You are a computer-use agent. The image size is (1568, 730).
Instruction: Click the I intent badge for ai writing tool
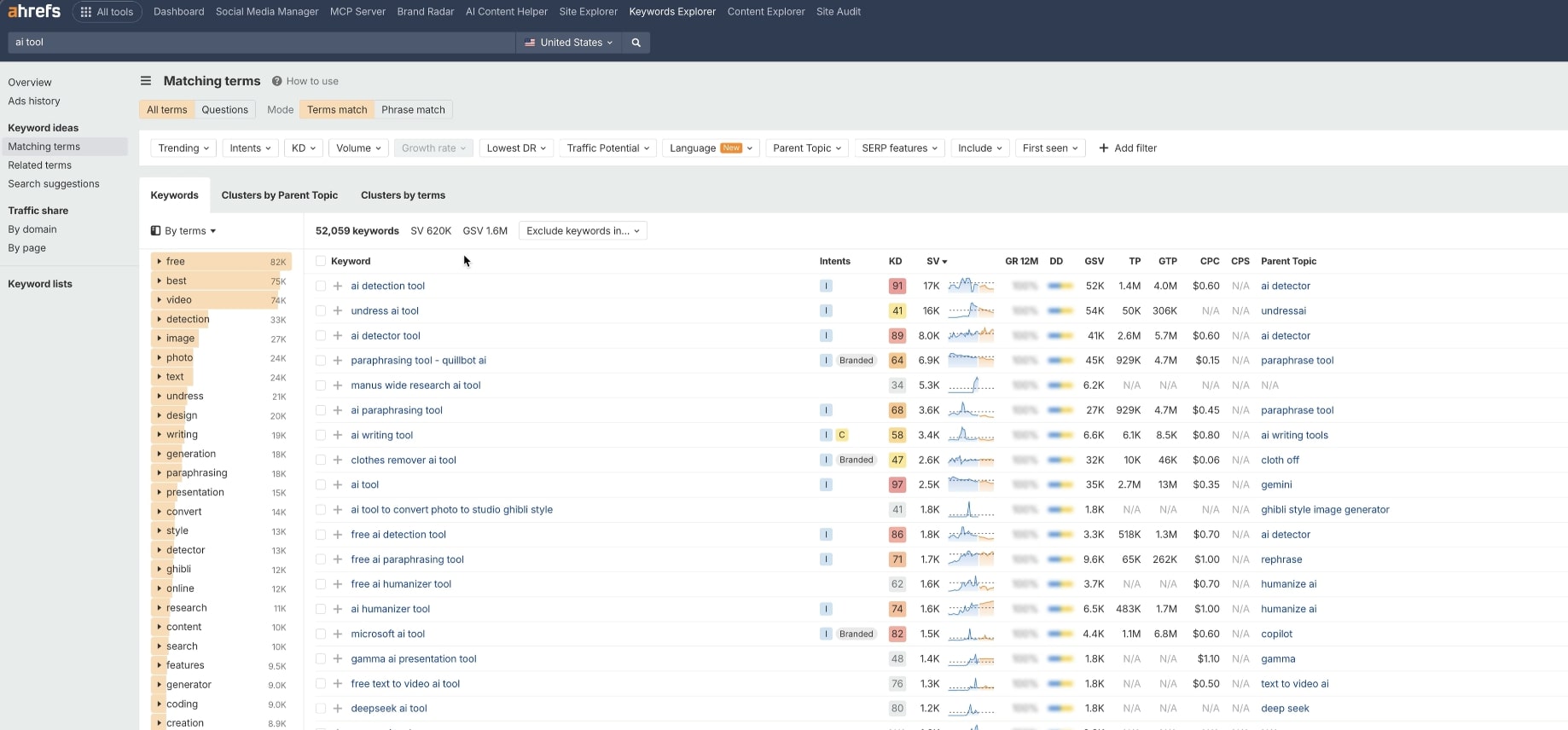click(x=826, y=435)
